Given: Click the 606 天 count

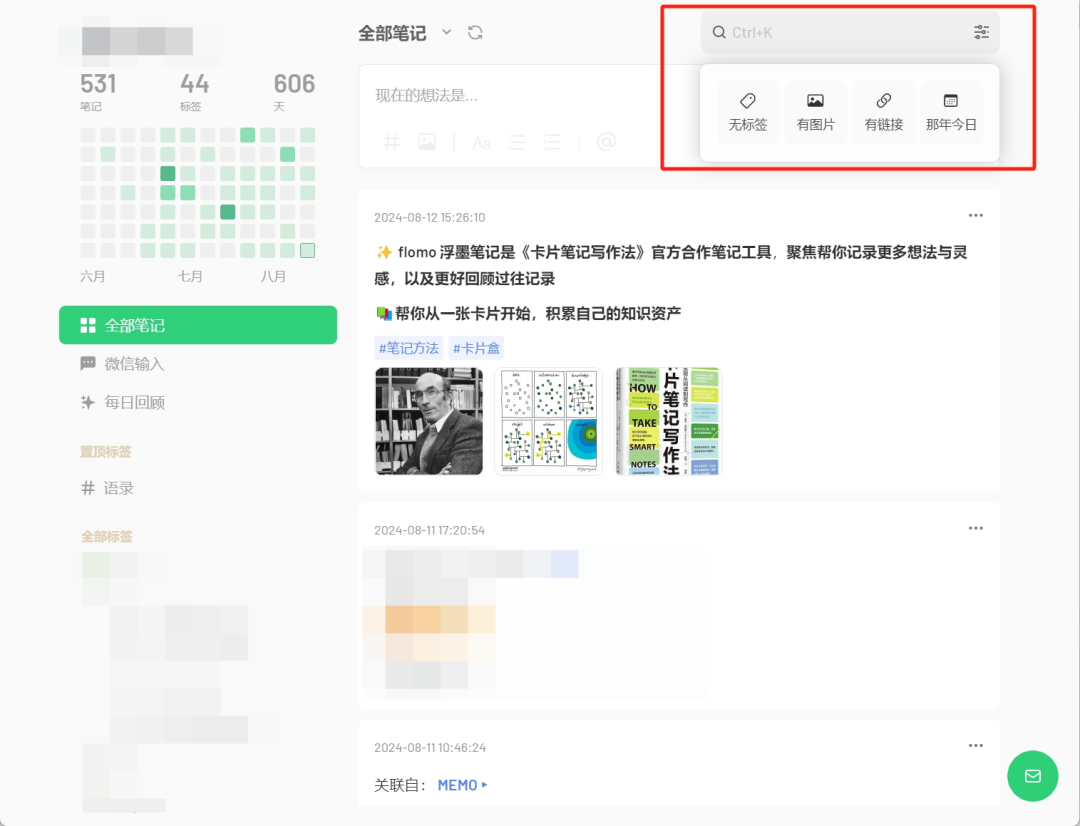Looking at the screenshot, I should point(294,91).
